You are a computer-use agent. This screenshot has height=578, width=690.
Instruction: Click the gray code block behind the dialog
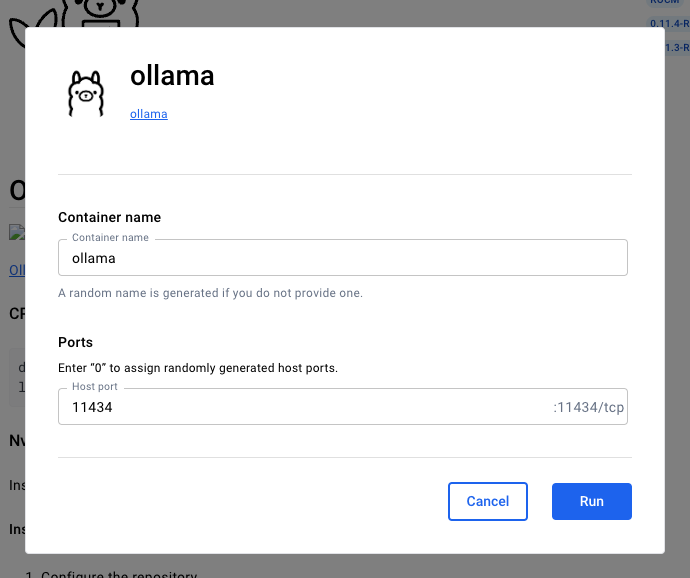click(16, 377)
